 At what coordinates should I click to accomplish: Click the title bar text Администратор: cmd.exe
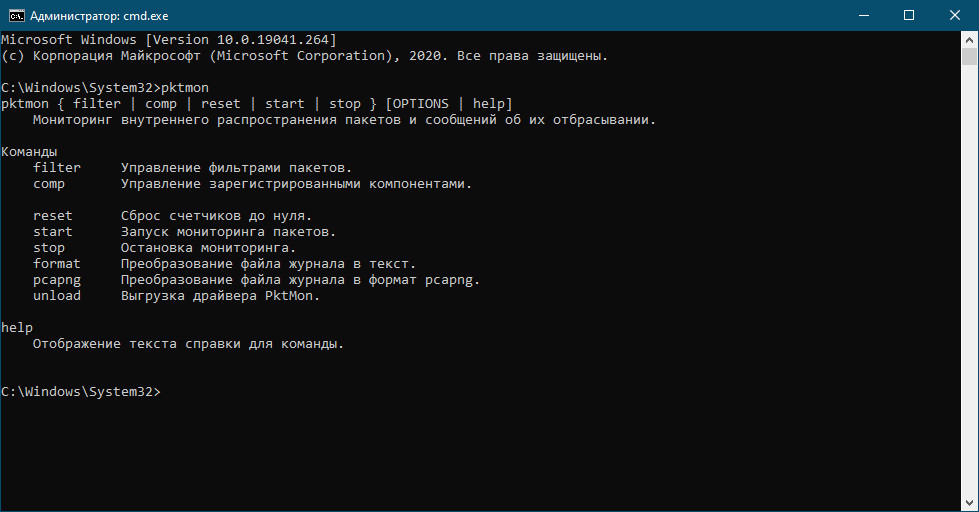(x=99, y=16)
